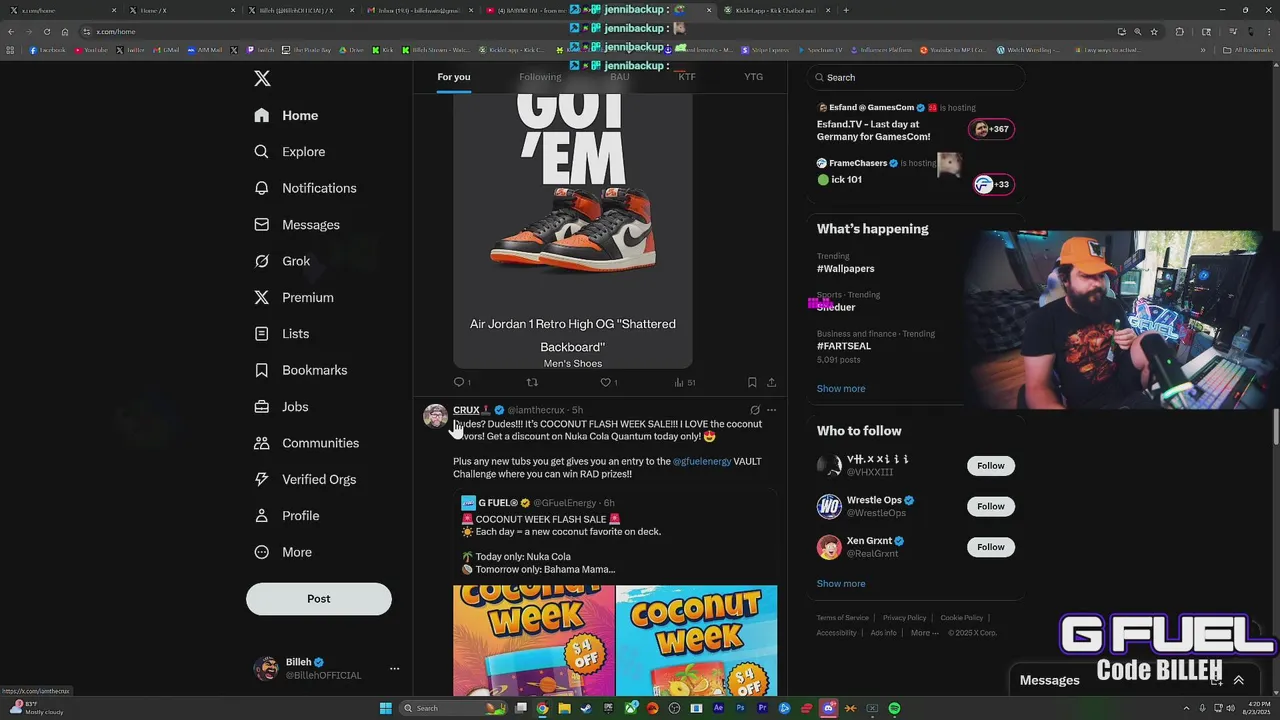The height and width of the screenshot is (720, 1280).
Task: Open the CRUX profile name link
Action: [466, 410]
